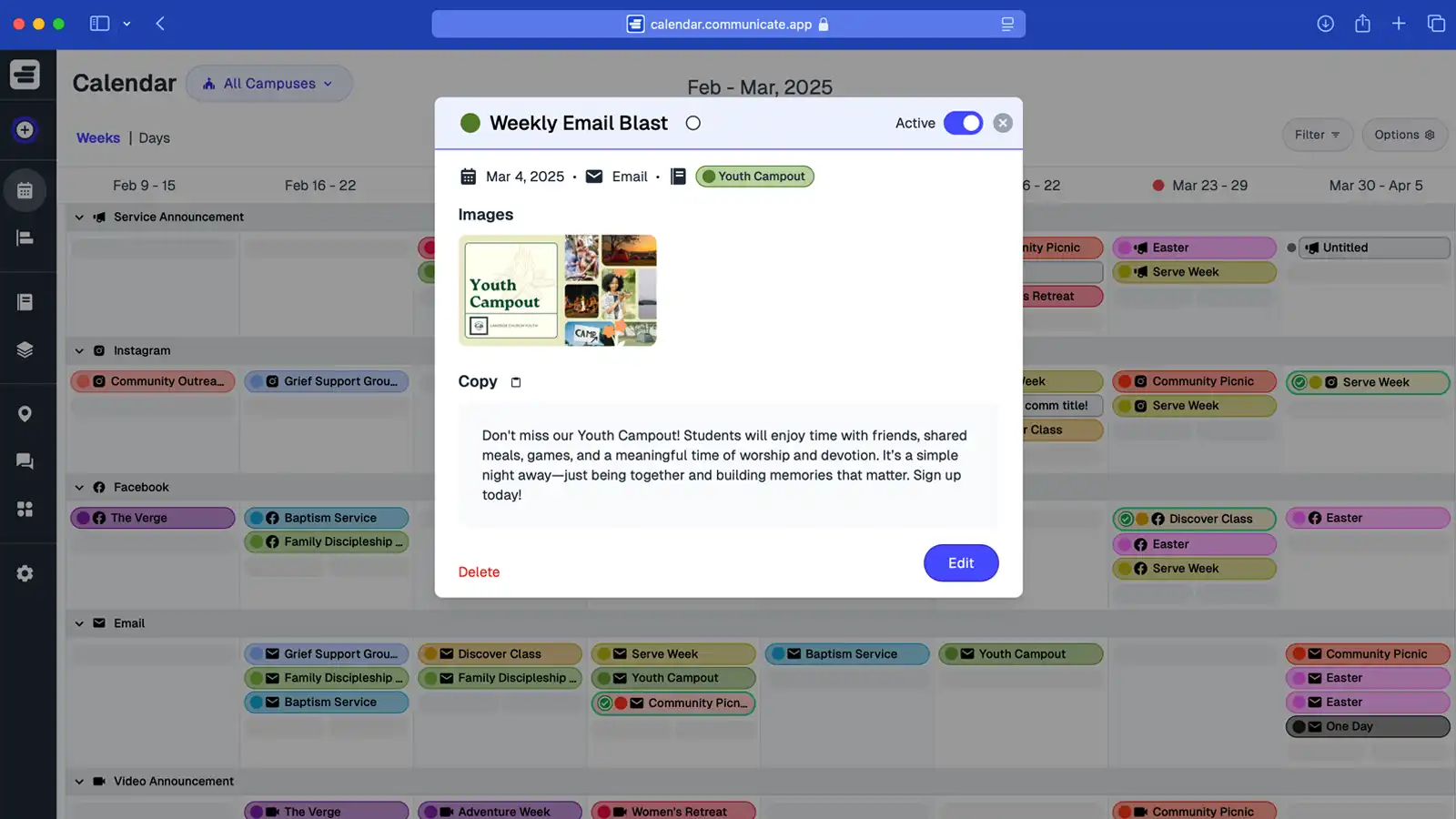This screenshot has width=1456, height=819.
Task: Collapse the Email section
Action: click(x=78, y=623)
